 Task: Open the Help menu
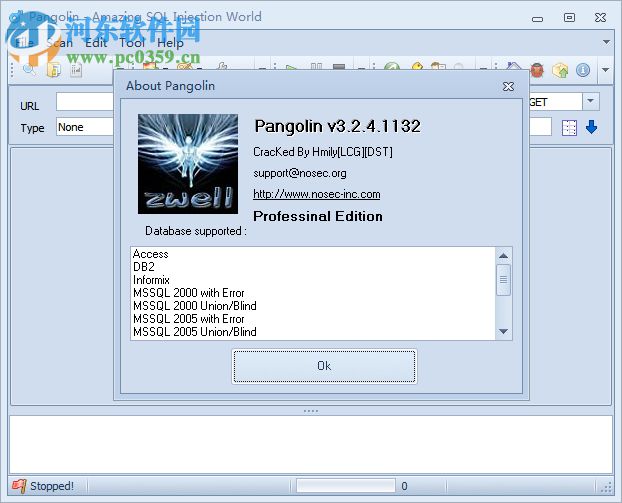(x=170, y=43)
